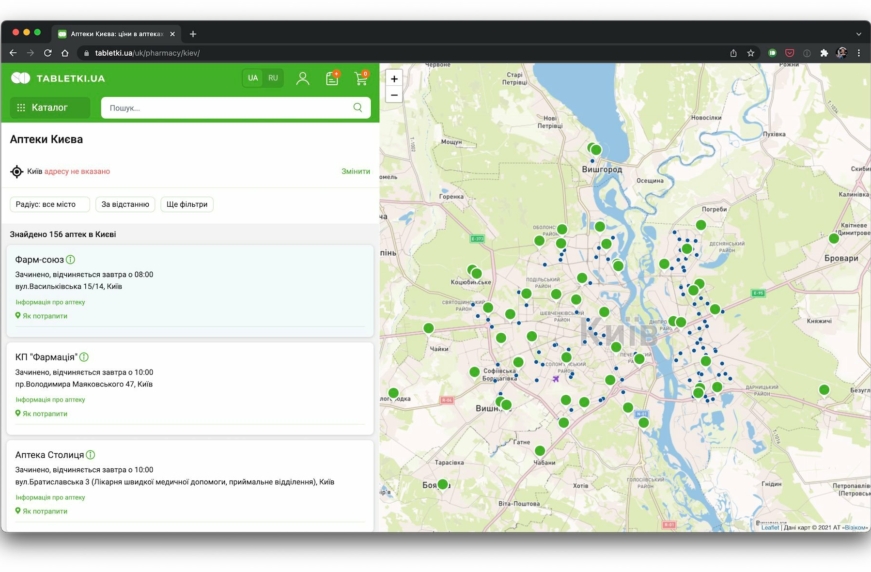Click the search magnifier icon
This screenshot has width=871, height=572.
358,108
